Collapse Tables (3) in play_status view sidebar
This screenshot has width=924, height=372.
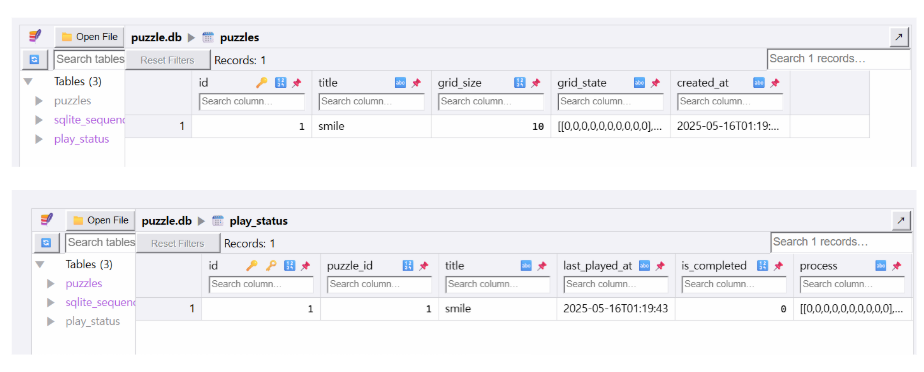pos(39,264)
